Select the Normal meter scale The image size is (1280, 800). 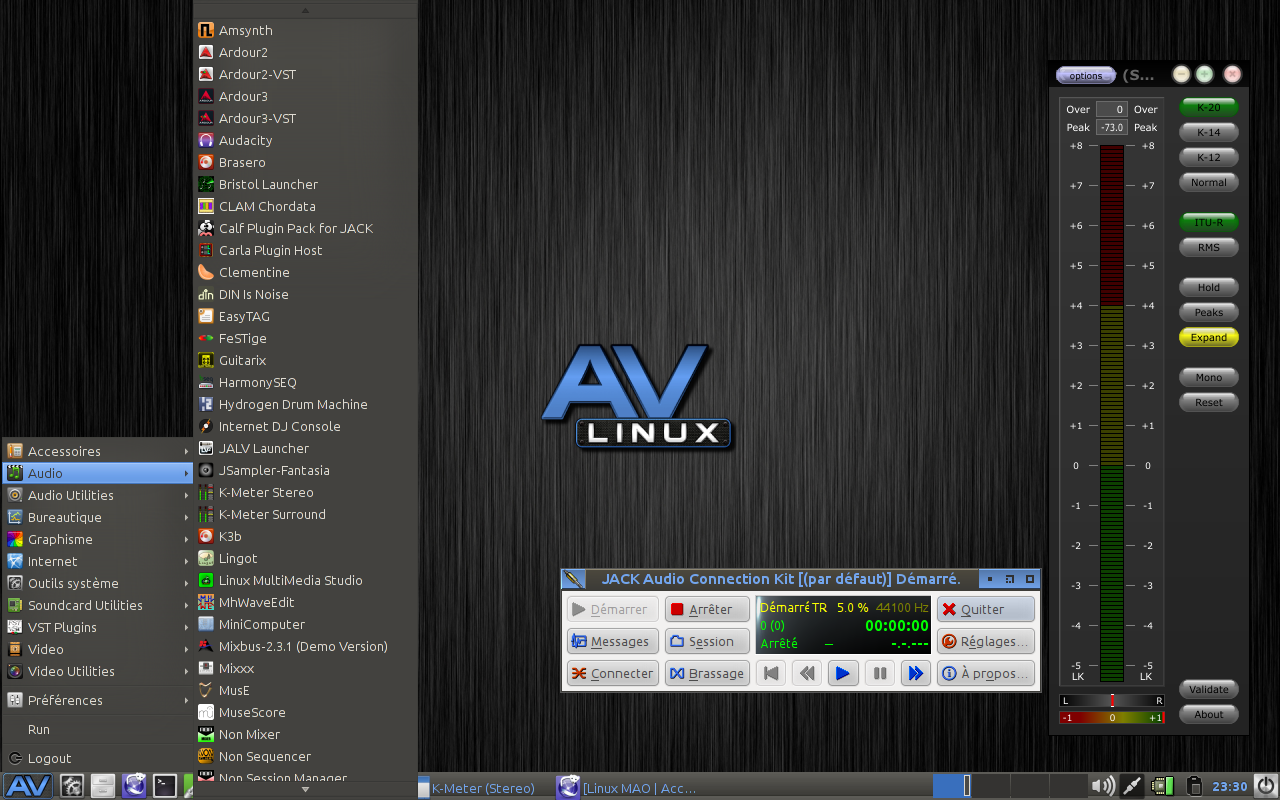tap(1209, 182)
